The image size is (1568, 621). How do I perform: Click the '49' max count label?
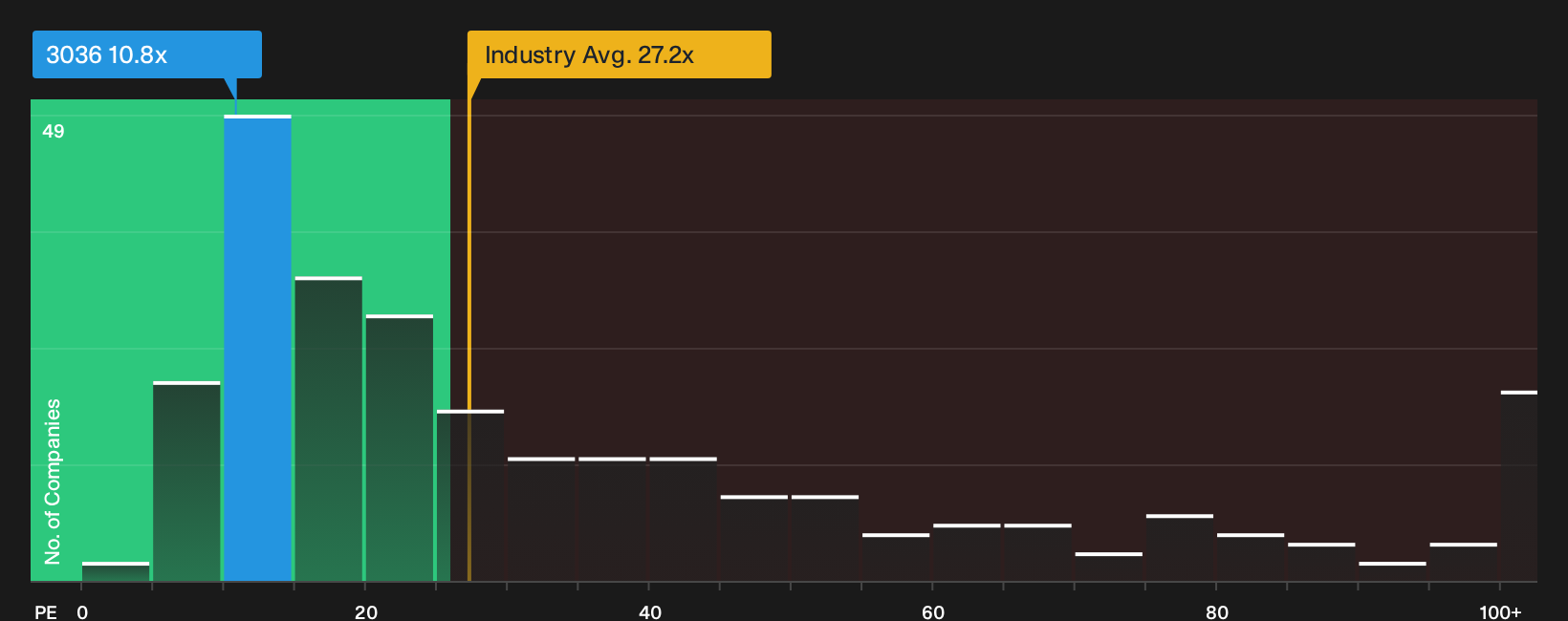pos(54,131)
